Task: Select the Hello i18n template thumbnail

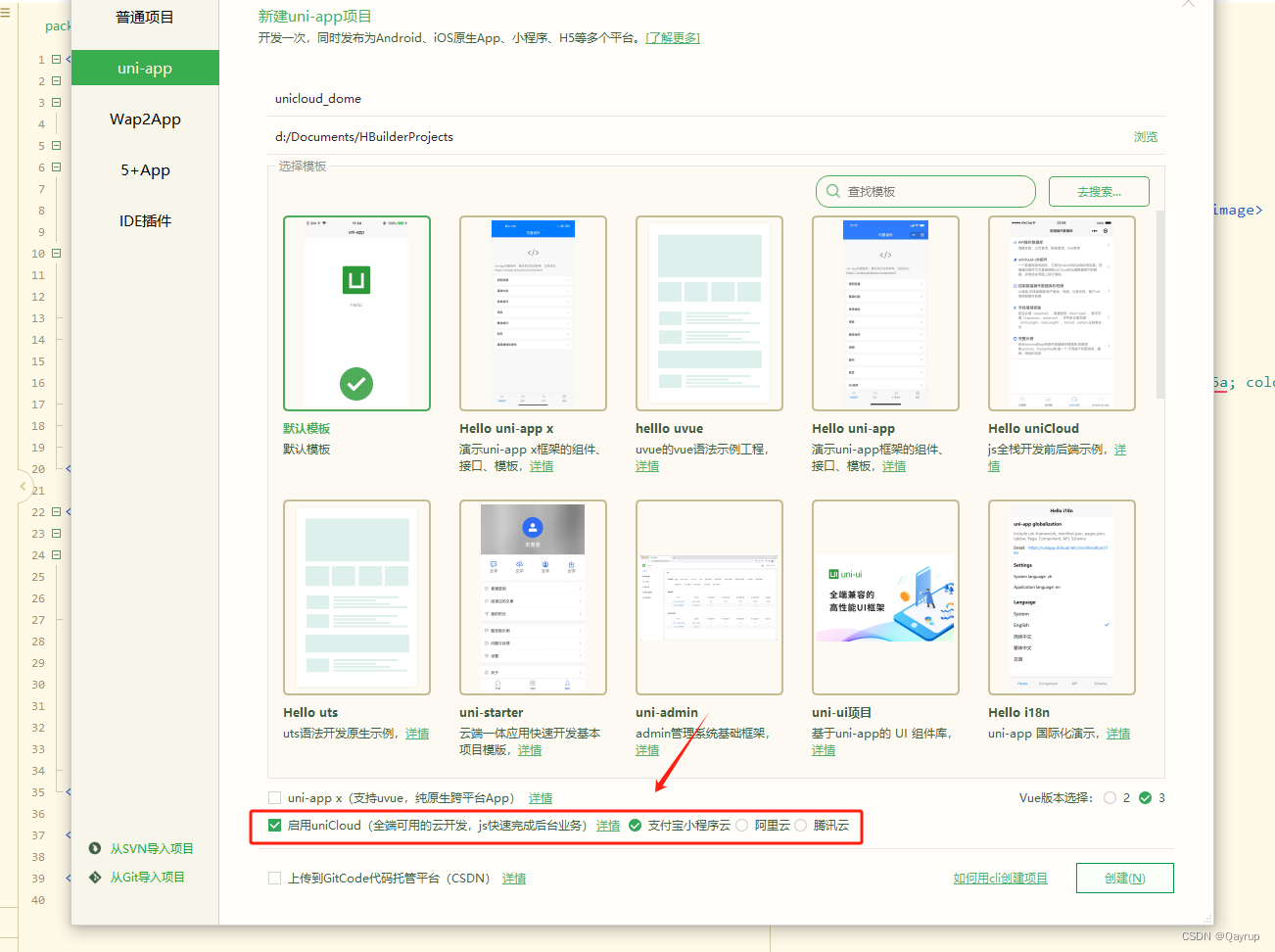Action: pyautogui.click(x=1062, y=597)
